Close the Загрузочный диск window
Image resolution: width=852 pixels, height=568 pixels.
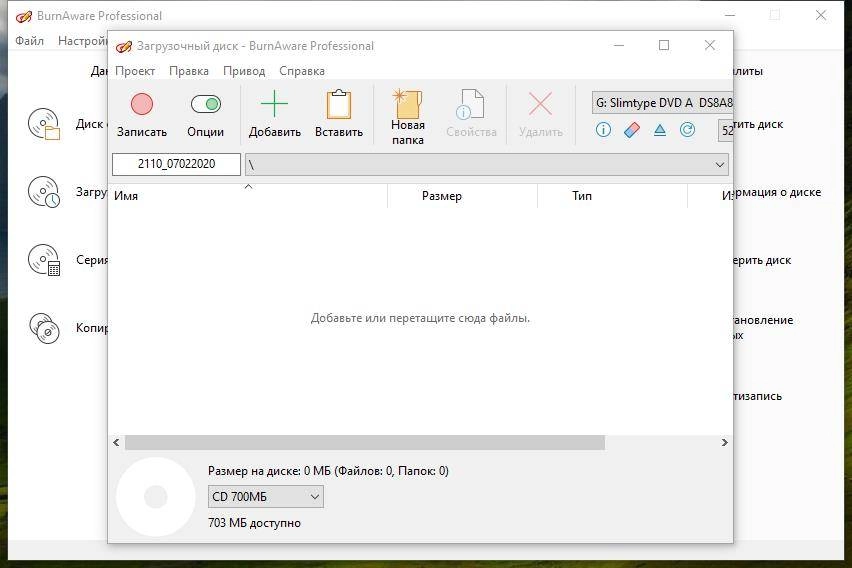pyautogui.click(x=710, y=45)
